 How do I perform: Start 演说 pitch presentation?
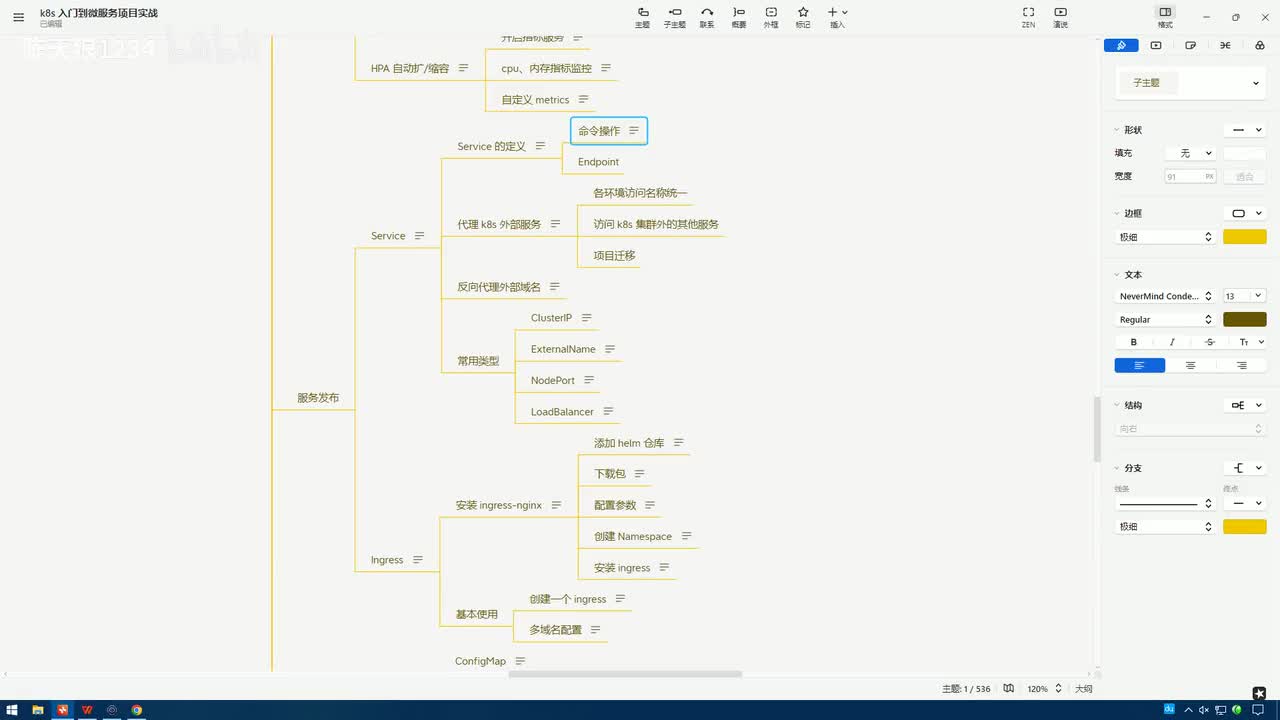(1061, 17)
